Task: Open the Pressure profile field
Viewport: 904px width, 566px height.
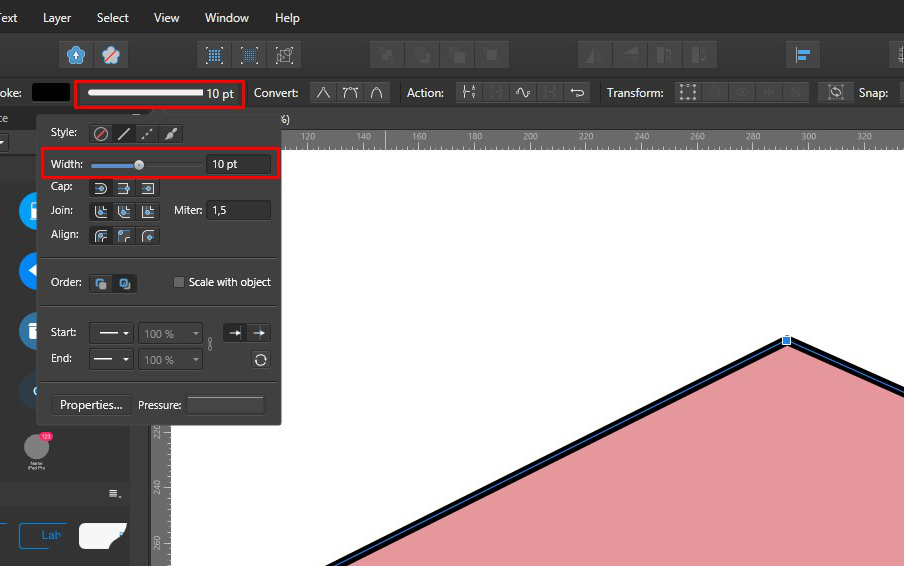Action: 225,405
